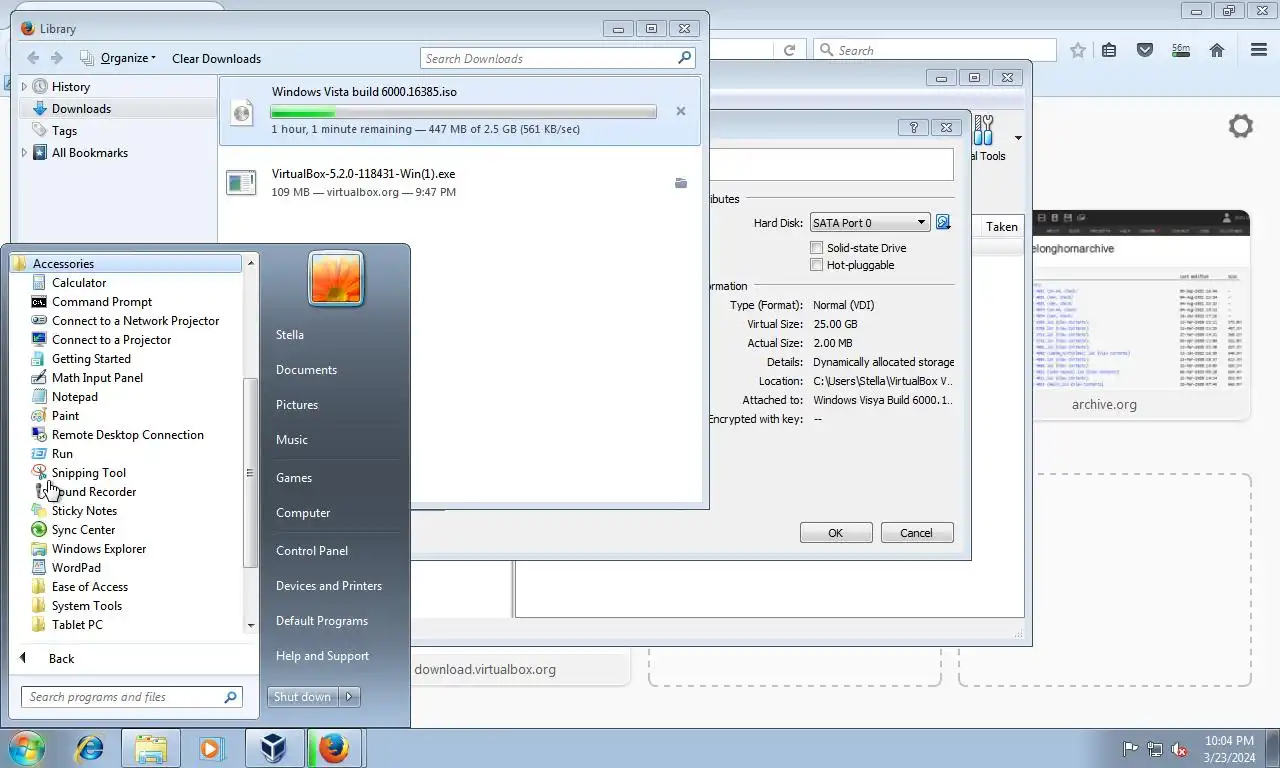Open containing folder for VirtualBox download

(681, 183)
